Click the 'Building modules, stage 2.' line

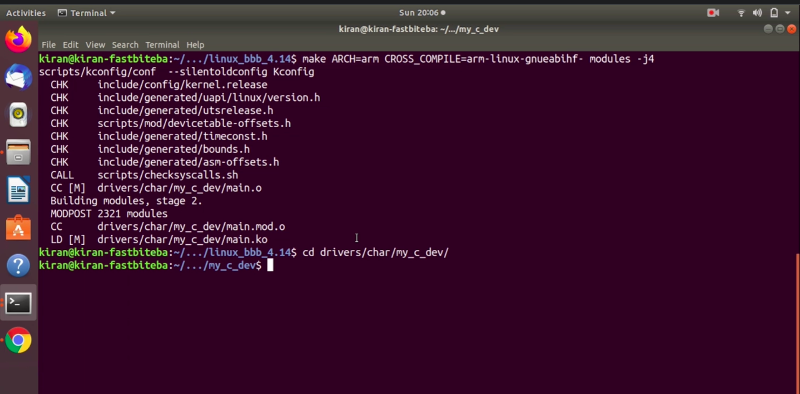pyautogui.click(x=126, y=201)
